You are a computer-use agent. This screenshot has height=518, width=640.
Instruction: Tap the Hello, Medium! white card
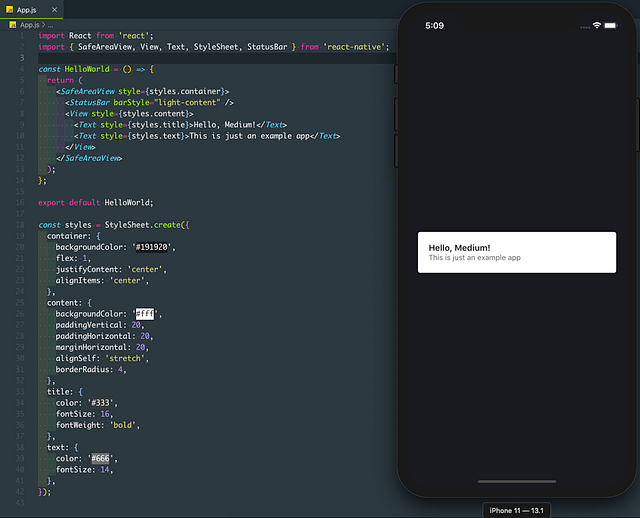517,252
